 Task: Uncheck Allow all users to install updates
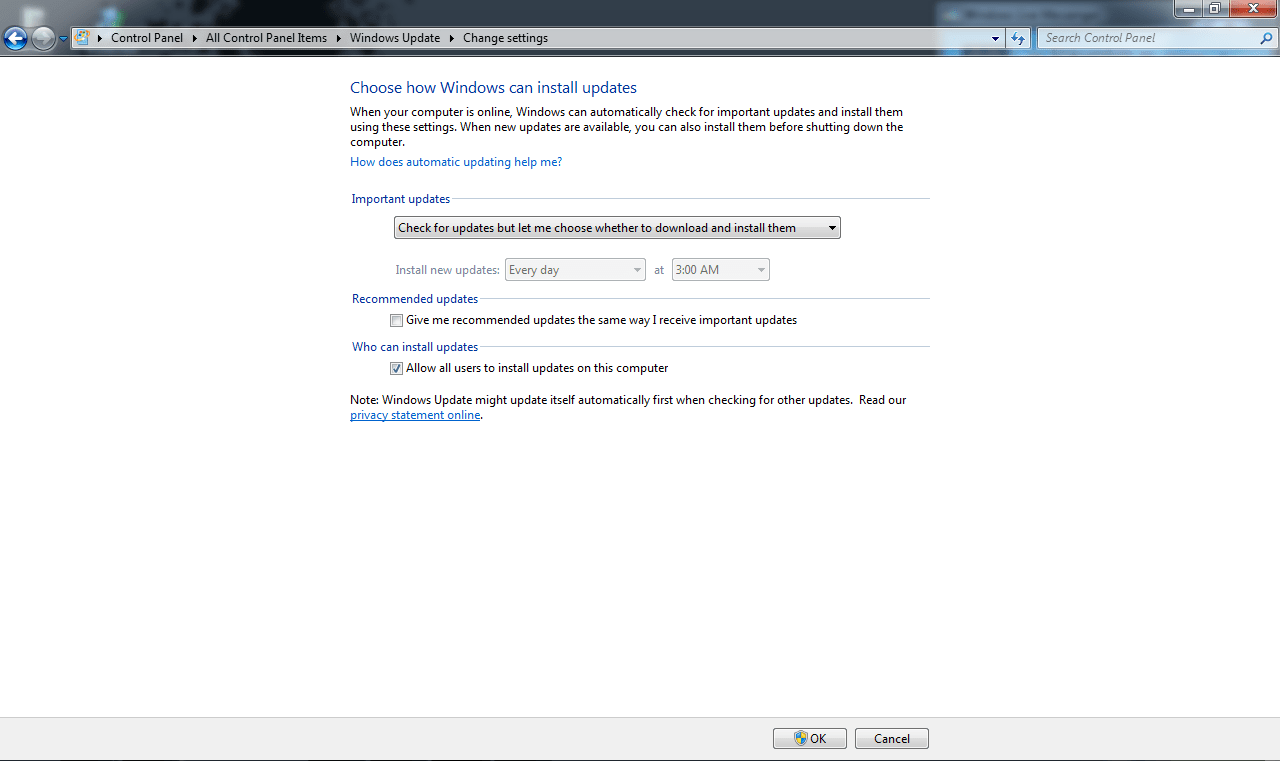coord(397,368)
